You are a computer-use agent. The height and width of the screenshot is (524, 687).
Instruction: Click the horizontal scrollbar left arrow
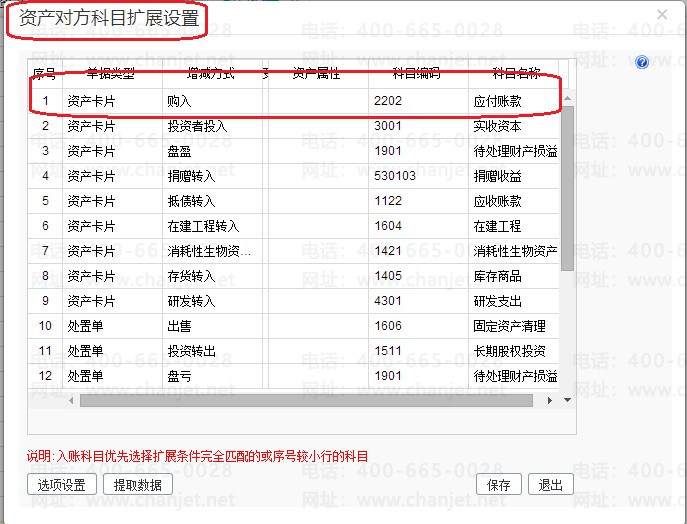71,400
